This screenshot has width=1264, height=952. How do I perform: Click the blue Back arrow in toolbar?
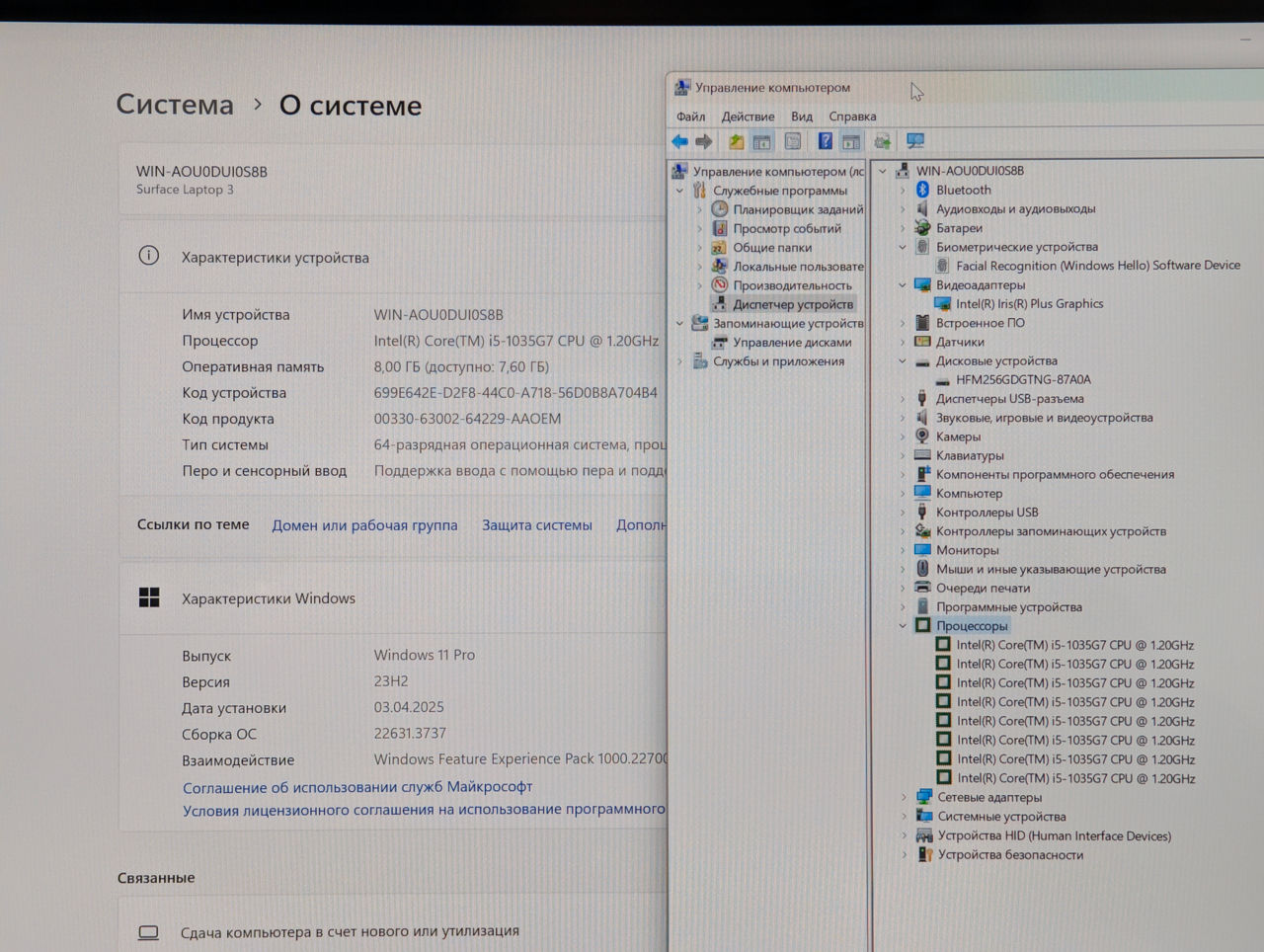click(679, 141)
